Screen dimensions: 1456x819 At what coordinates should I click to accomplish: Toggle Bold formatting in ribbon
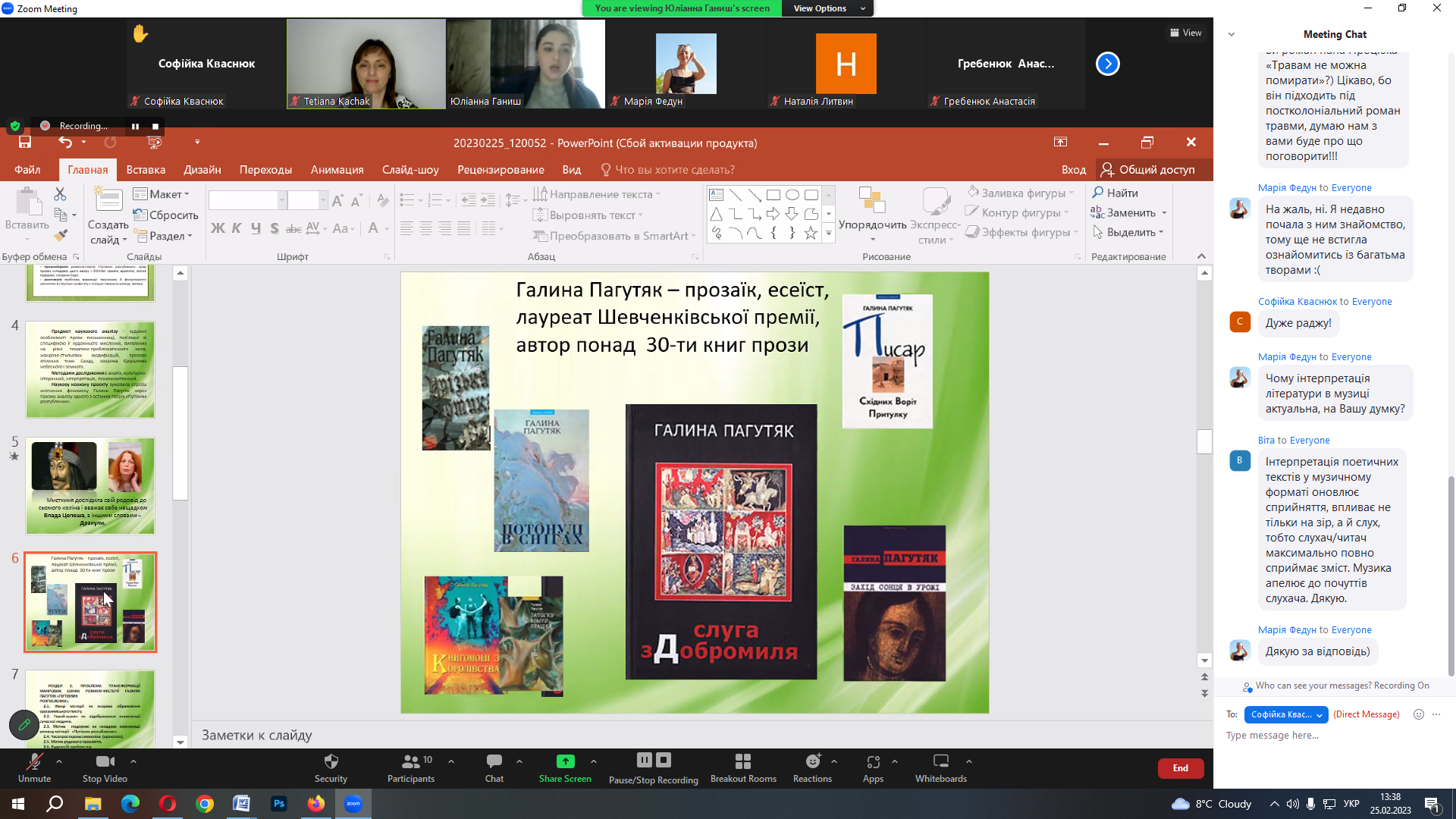click(x=218, y=228)
